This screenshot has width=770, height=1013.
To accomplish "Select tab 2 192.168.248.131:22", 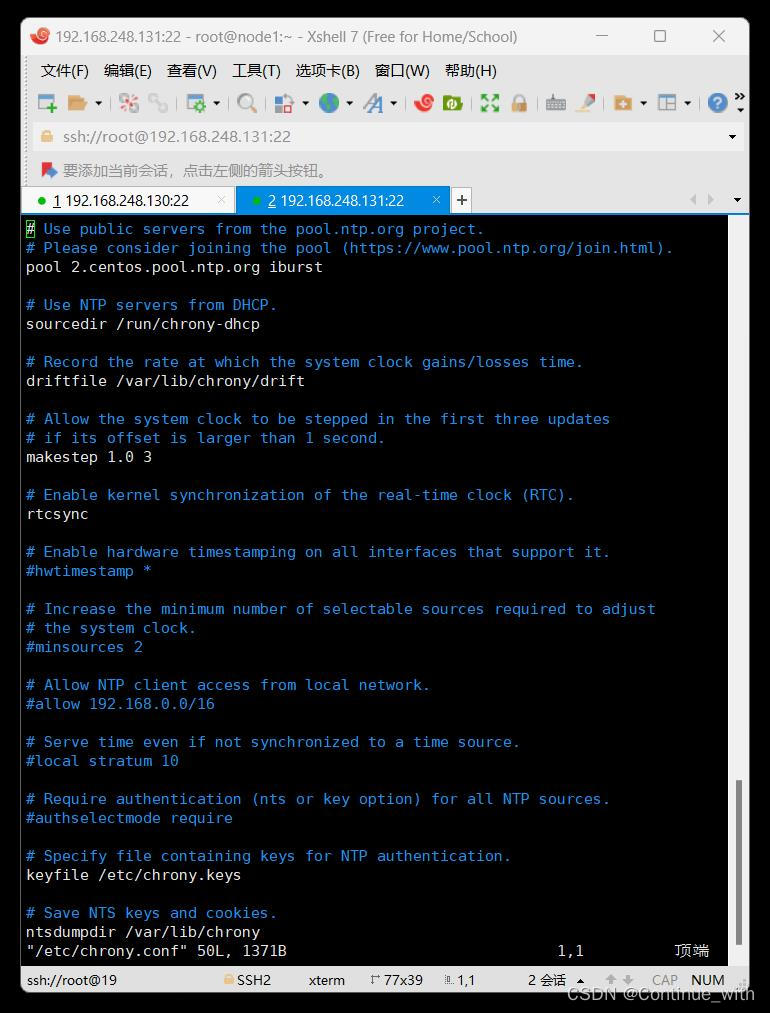I will point(335,200).
